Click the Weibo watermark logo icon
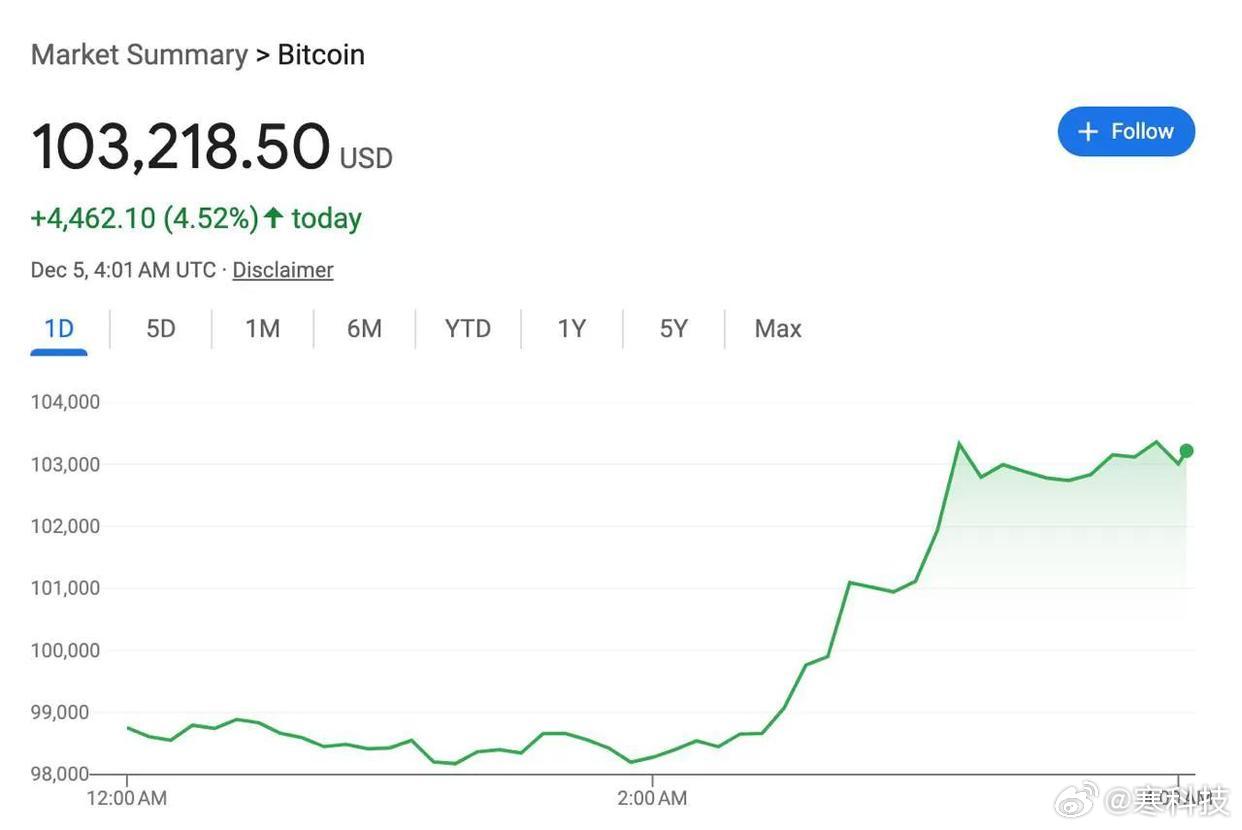The image size is (1242, 830). tap(1079, 800)
